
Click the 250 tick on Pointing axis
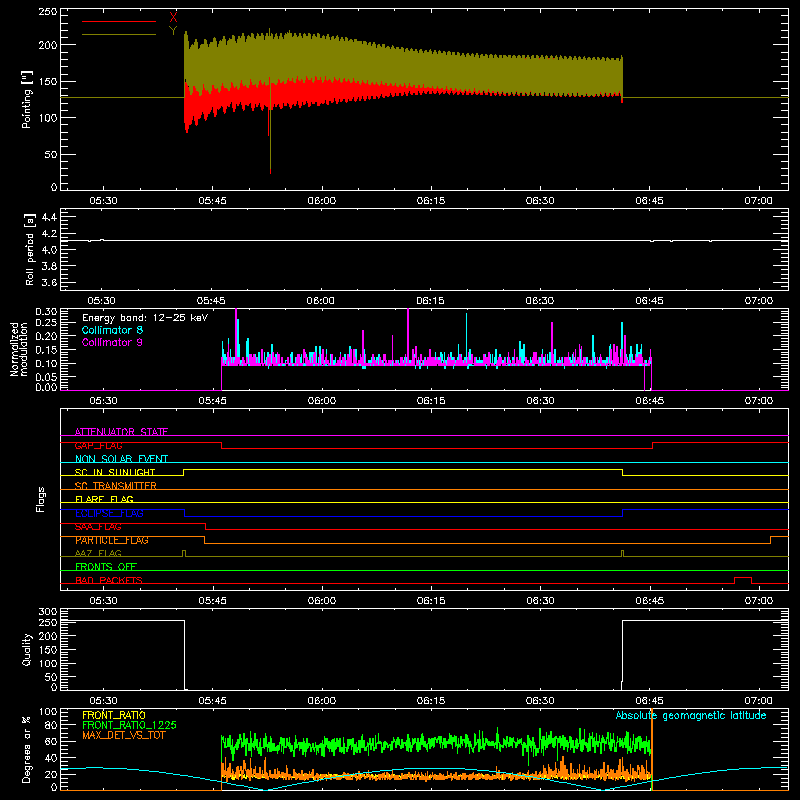pos(48,12)
